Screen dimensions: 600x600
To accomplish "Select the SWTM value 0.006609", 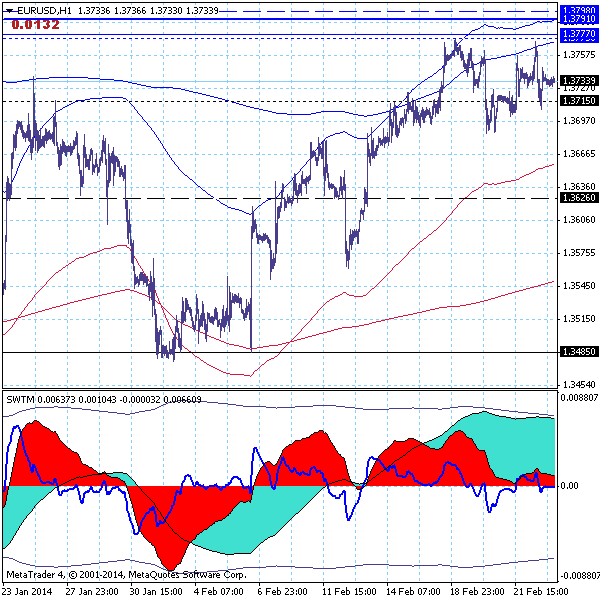I will tap(183, 399).
